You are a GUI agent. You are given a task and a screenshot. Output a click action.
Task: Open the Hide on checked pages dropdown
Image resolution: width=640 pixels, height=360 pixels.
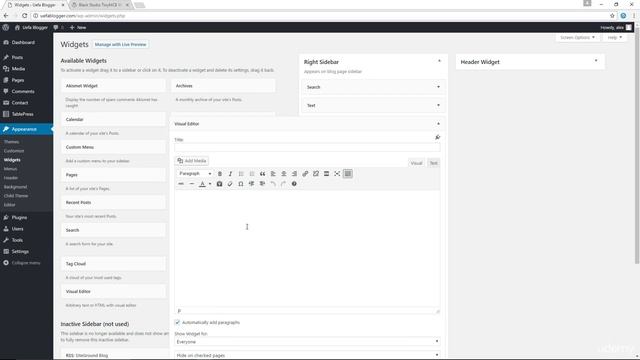tap(307, 355)
